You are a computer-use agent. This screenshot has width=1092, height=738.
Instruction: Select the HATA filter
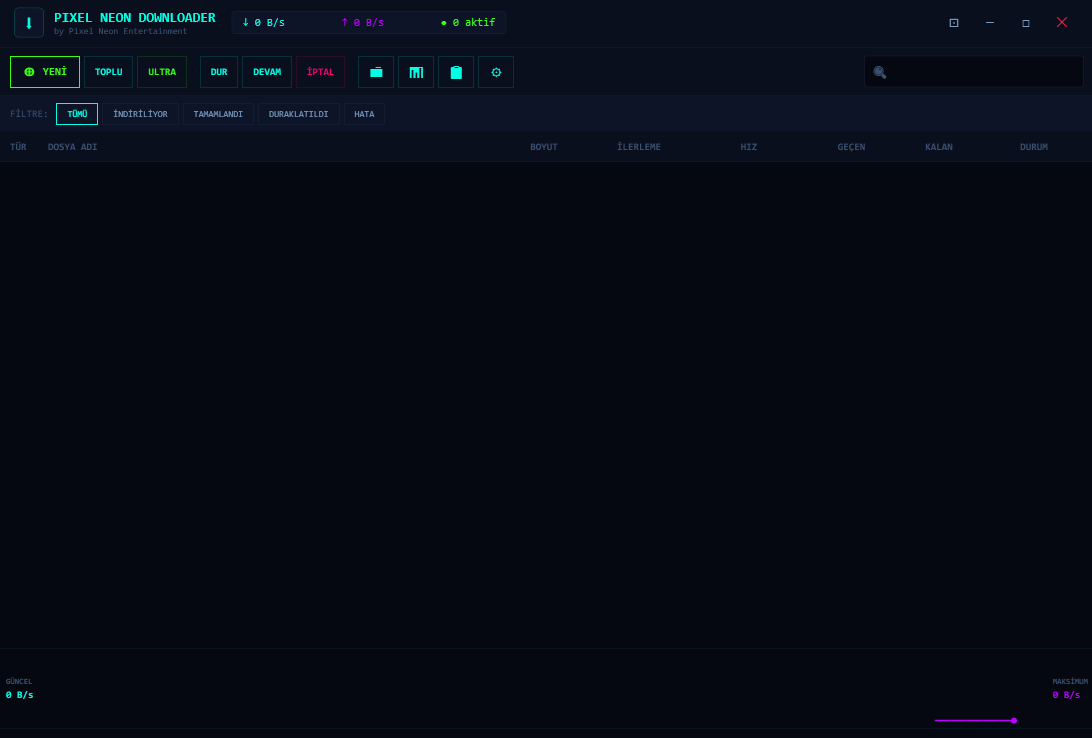(x=364, y=114)
